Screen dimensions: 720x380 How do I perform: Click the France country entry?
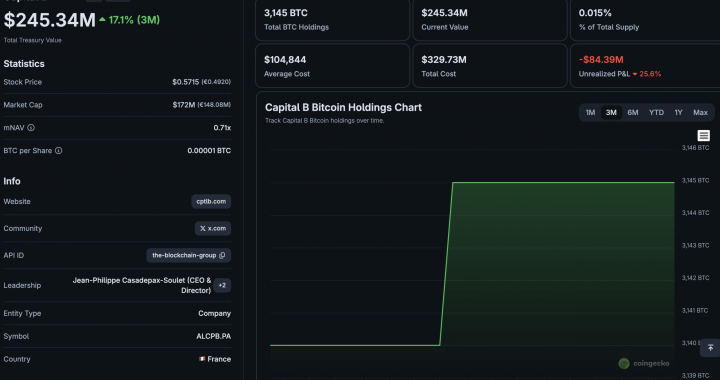click(x=215, y=359)
